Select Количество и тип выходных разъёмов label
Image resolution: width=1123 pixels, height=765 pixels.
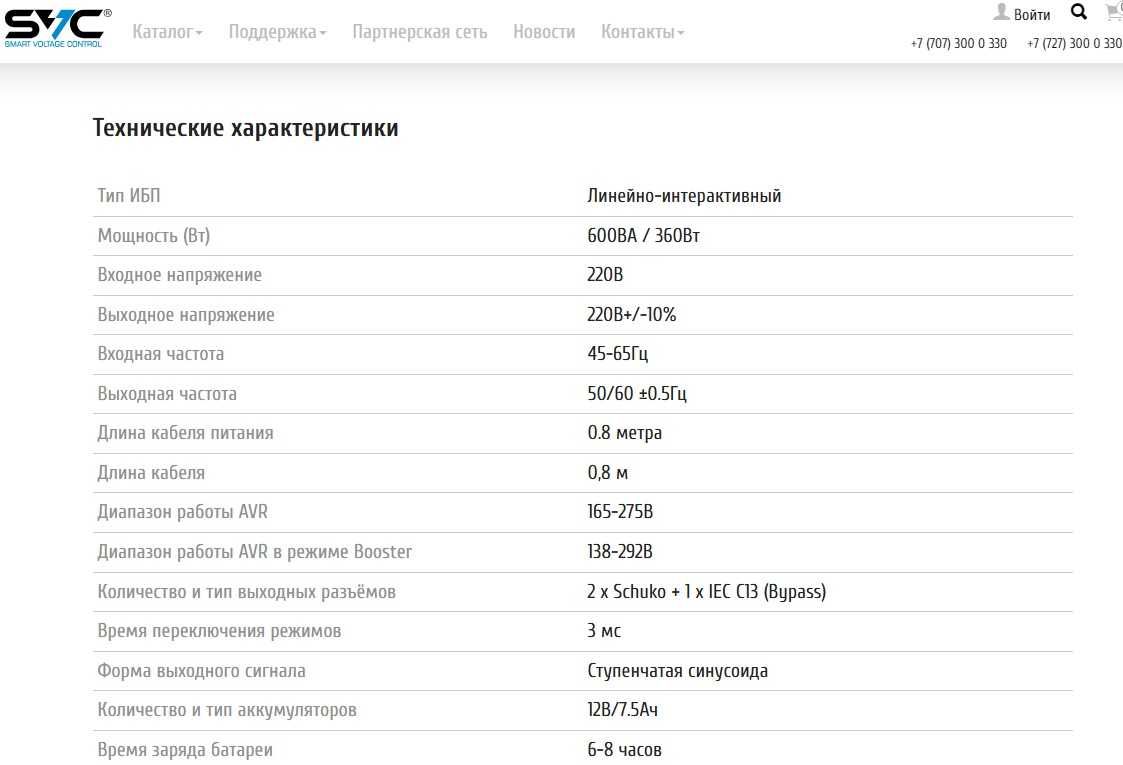coord(246,592)
